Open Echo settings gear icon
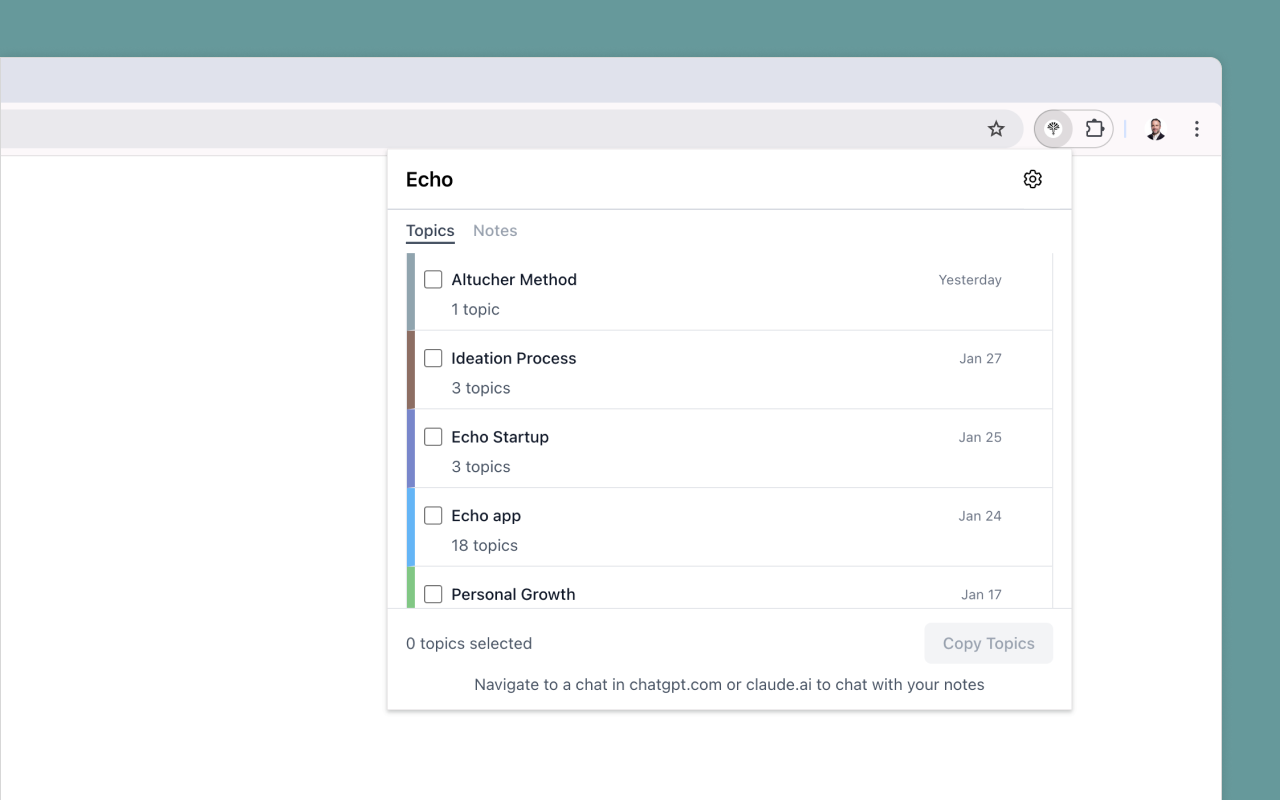The width and height of the screenshot is (1280, 800). click(x=1033, y=179)
